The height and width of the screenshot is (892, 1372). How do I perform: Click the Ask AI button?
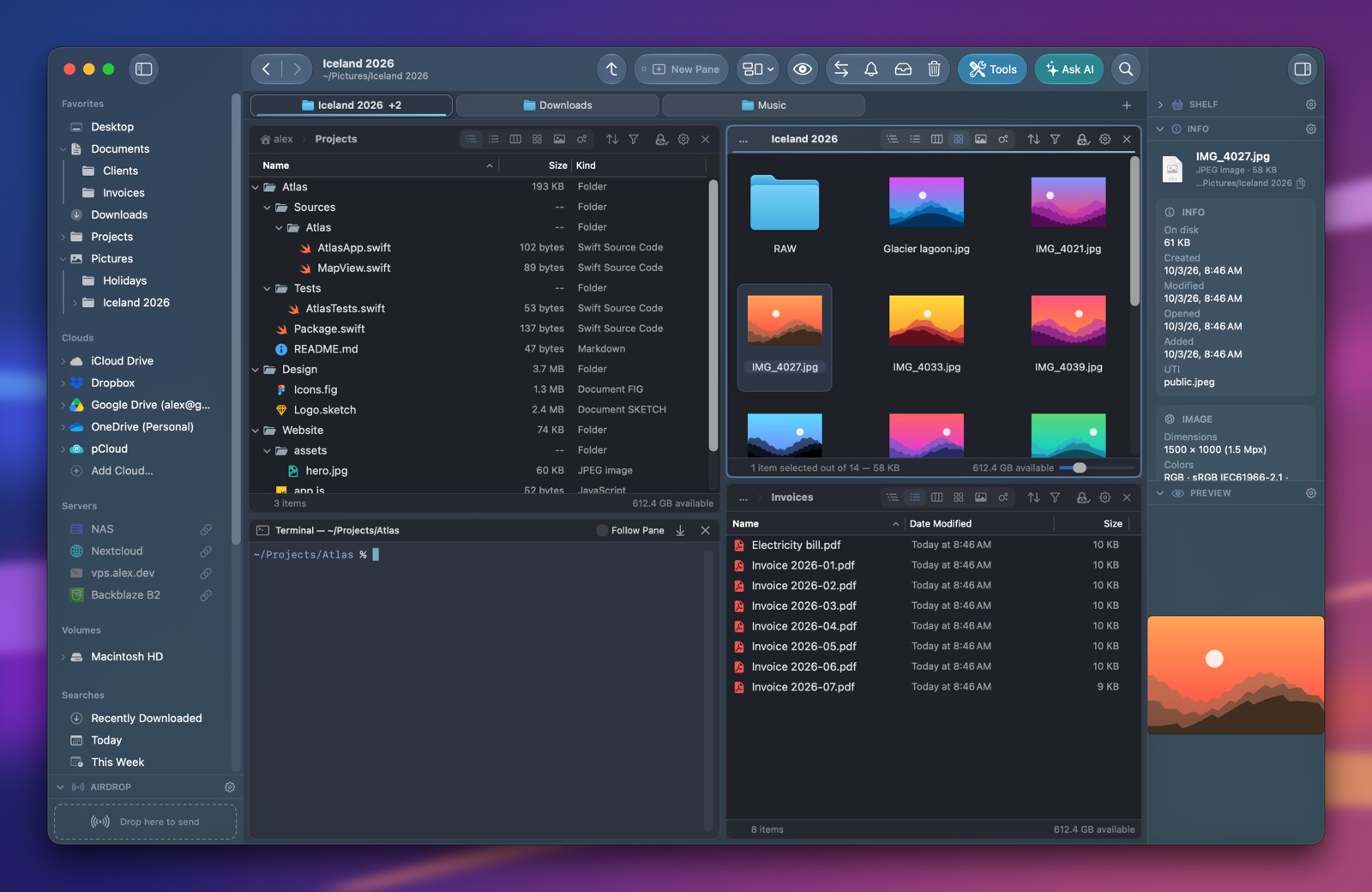point(1069,69)
